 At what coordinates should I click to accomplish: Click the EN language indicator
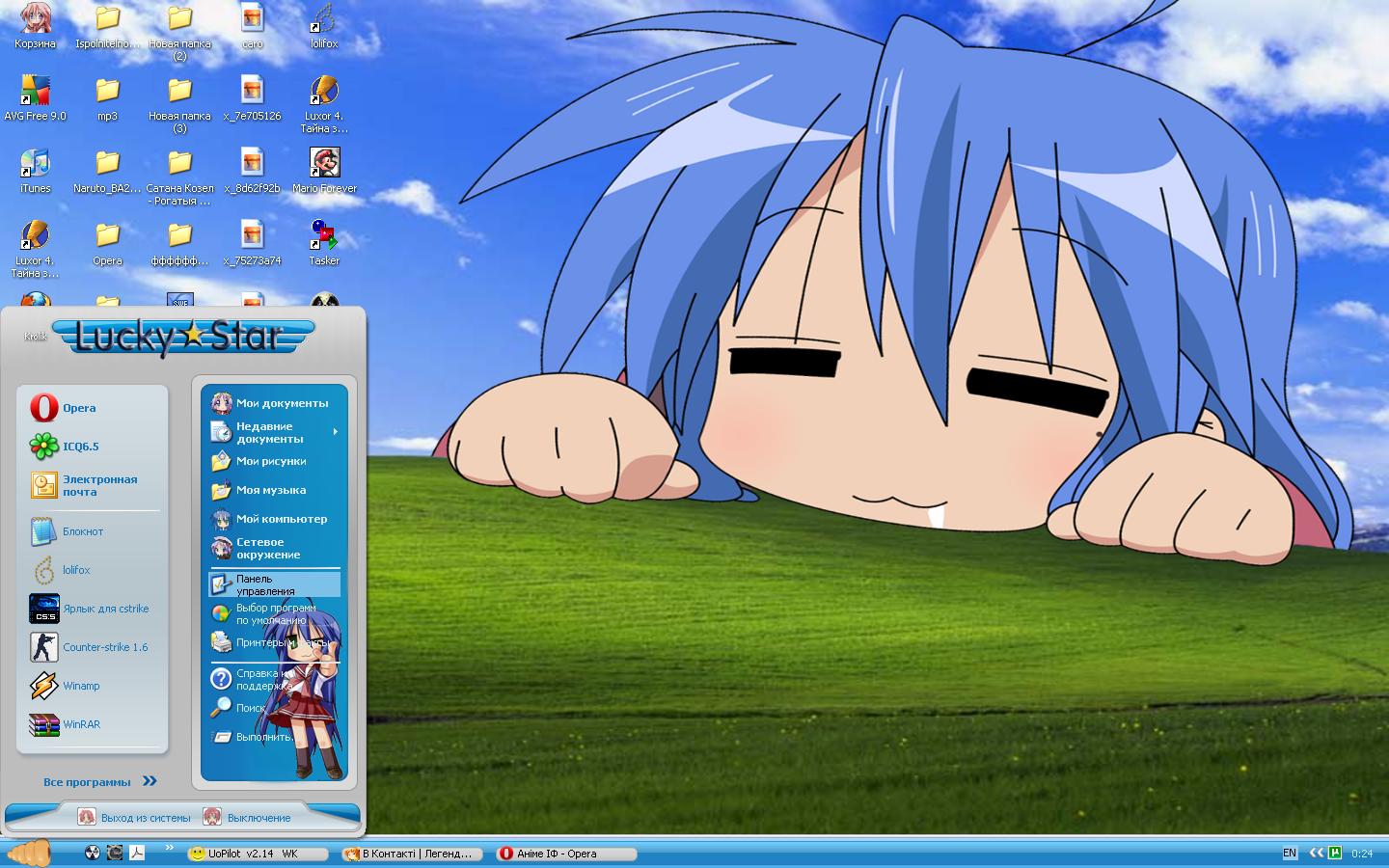[1290, 854]
